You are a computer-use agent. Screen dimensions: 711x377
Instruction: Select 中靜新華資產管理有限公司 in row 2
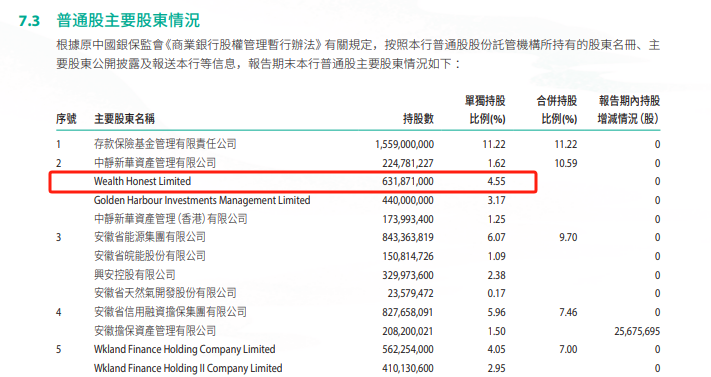155,163
